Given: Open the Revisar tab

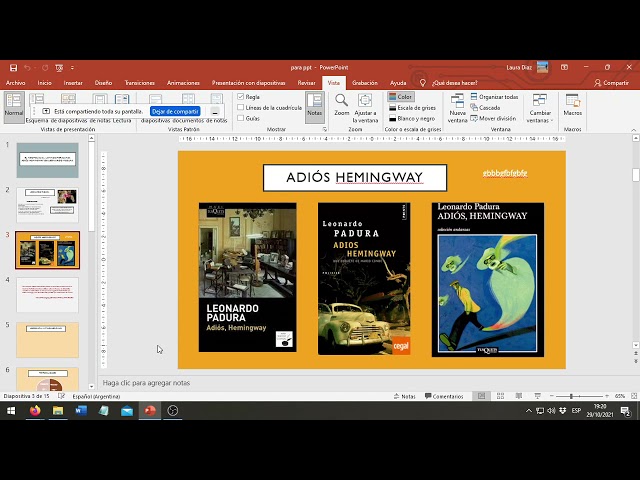Looking at the screenshot, I should click(307, 83).
